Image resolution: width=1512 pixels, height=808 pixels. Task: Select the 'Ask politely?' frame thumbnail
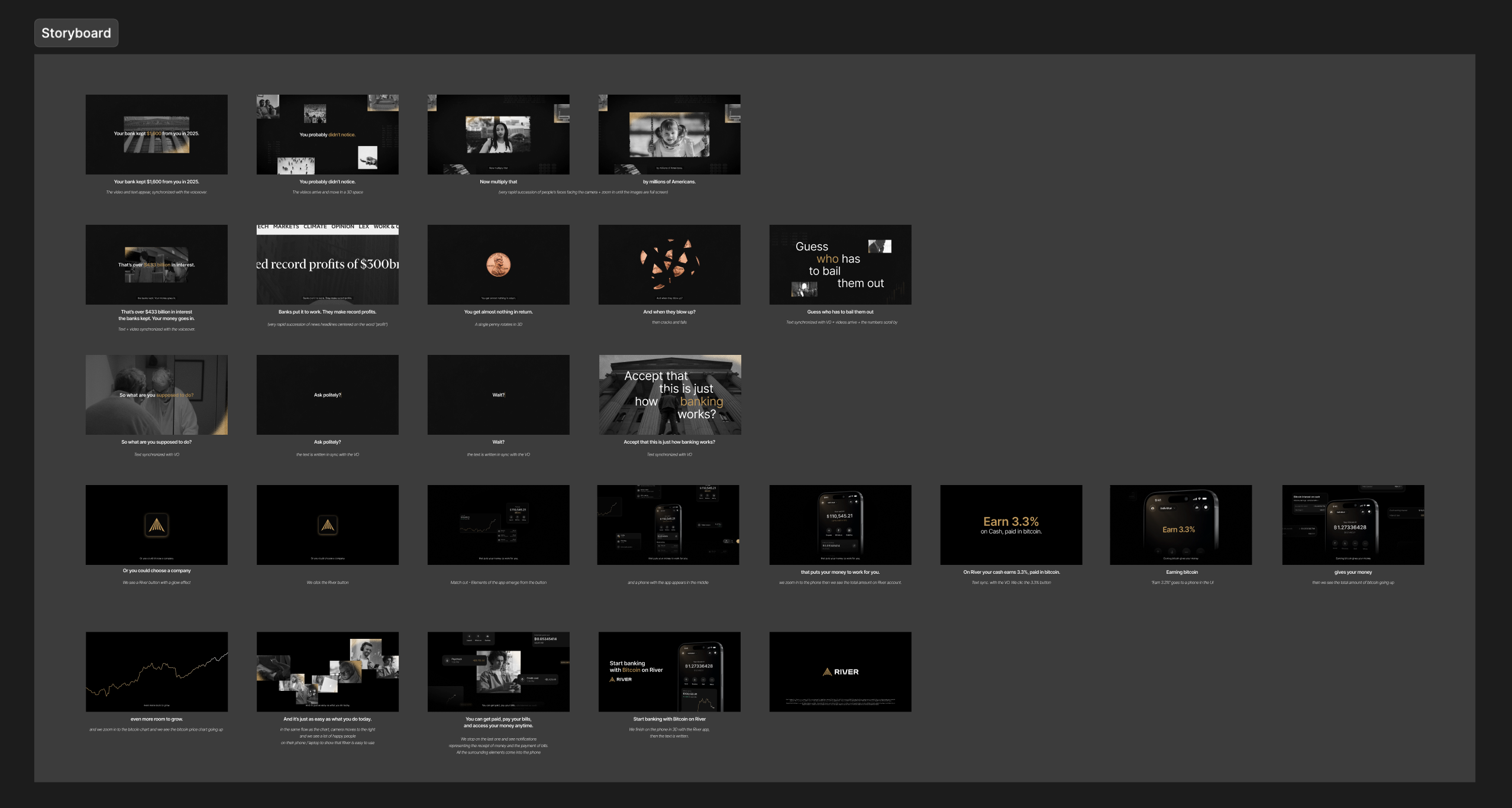point(328,395)
